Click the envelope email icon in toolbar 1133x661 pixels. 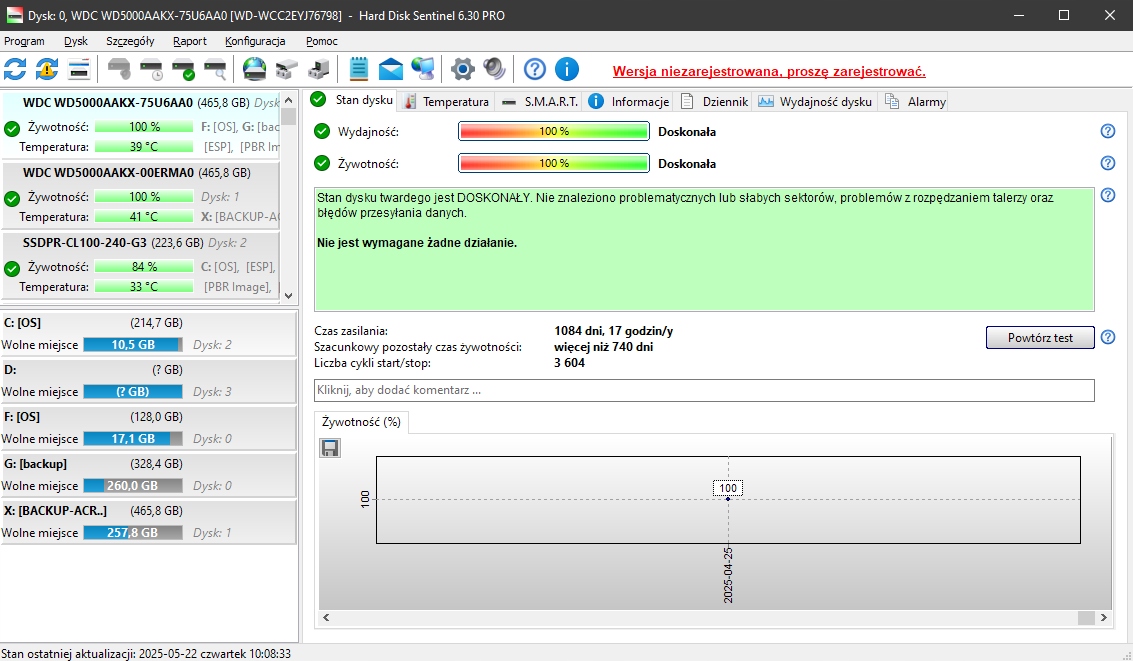(391, 69)
